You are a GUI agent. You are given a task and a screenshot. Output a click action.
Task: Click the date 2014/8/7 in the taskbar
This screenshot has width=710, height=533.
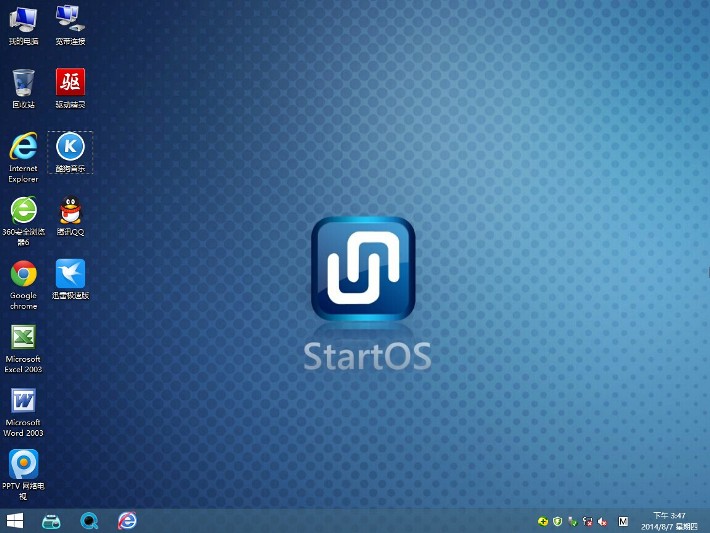657,527
